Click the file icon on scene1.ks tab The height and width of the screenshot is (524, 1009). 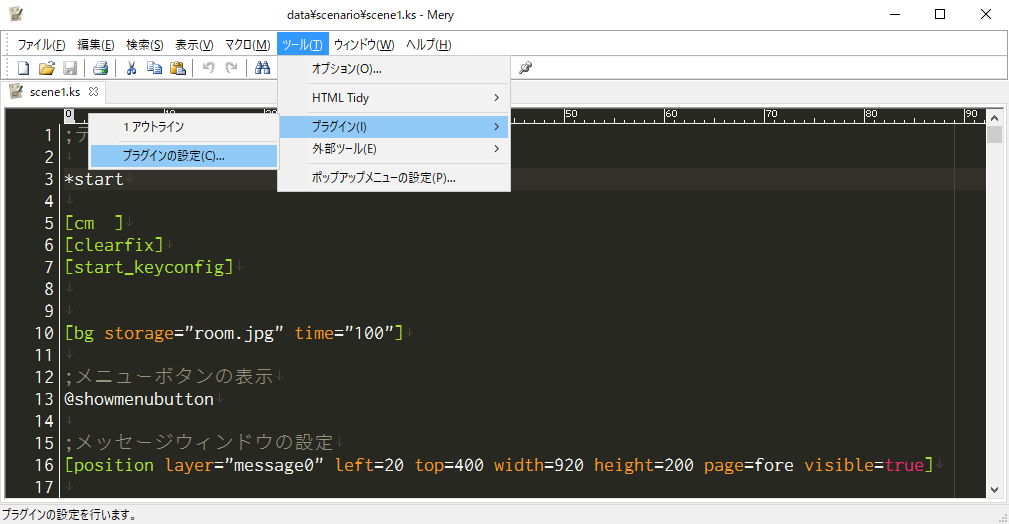(x=16, y=91)
